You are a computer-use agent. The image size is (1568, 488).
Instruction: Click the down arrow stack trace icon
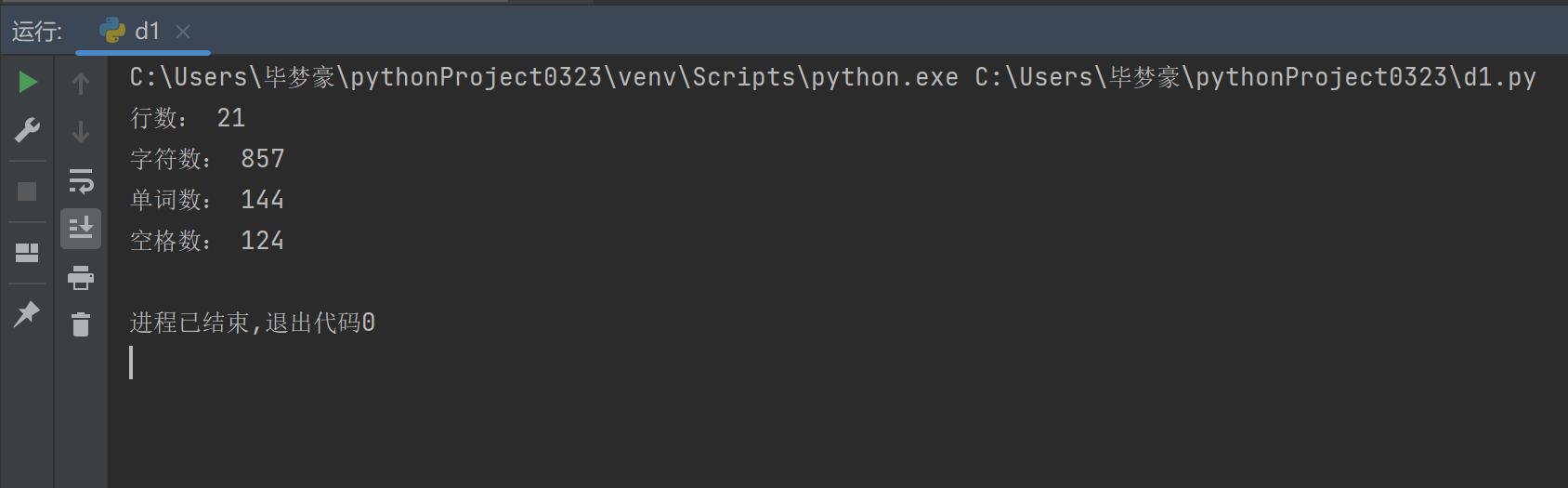(x=81, y=132)
